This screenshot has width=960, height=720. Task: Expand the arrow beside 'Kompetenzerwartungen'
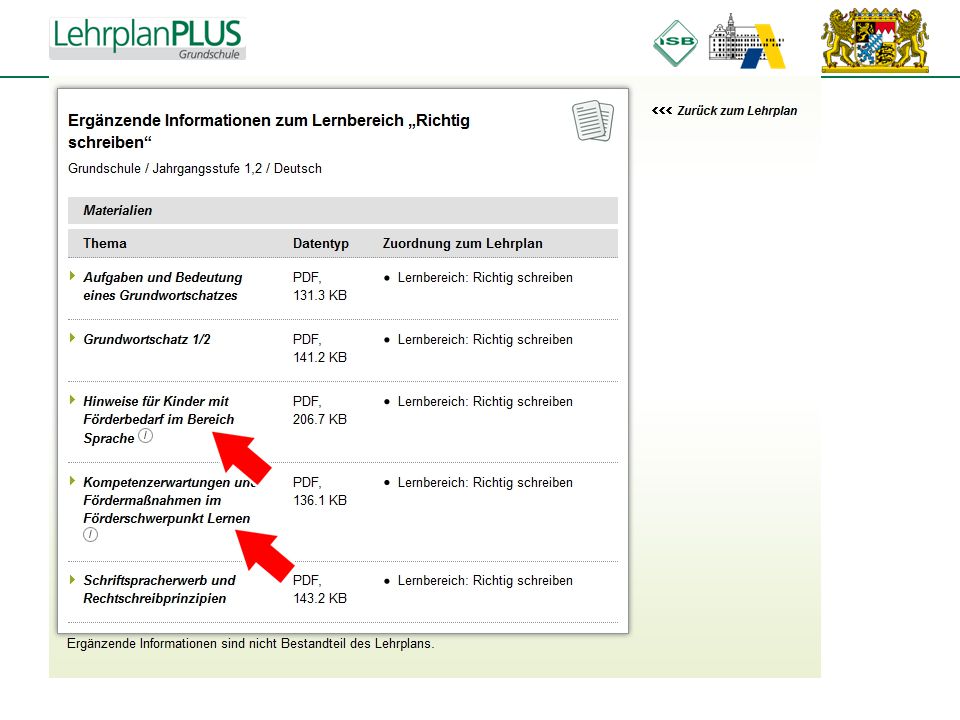(72, 481)
